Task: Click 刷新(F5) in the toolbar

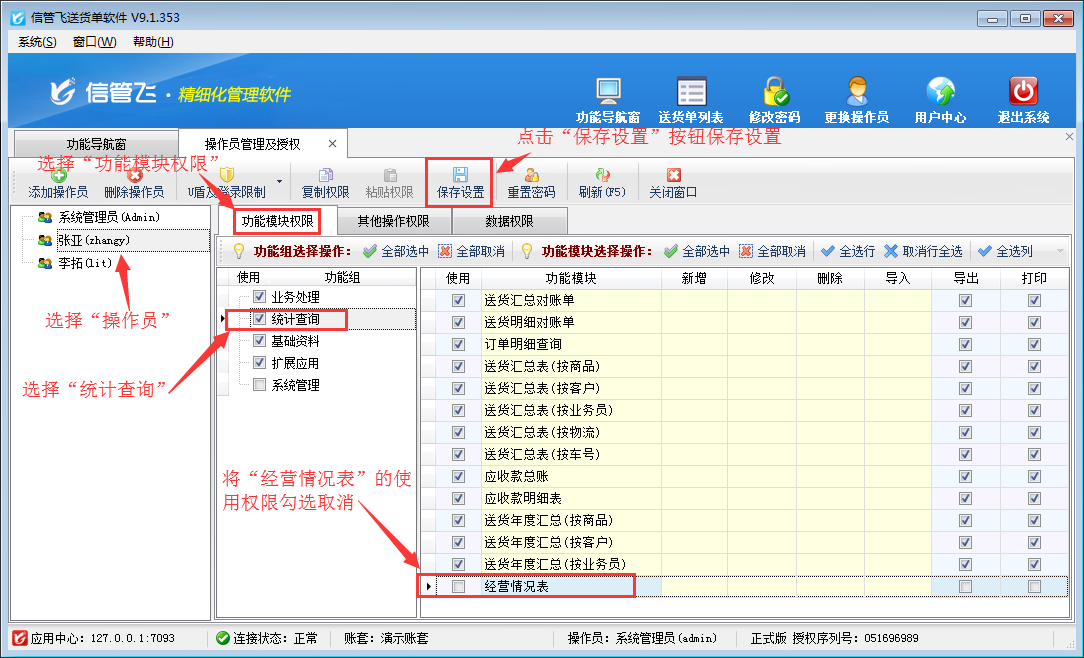Action: point(602,176)
